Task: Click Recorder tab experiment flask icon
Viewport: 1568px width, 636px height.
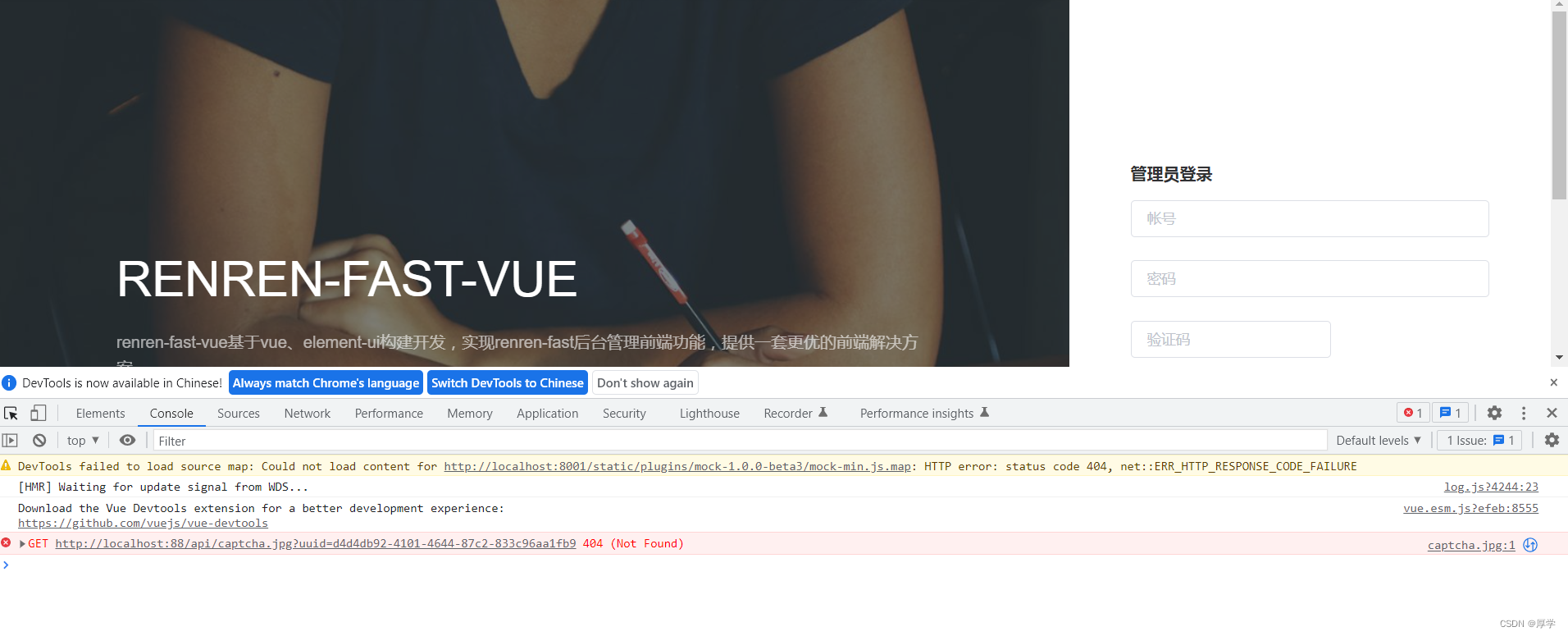Action: tap(823, 413)
